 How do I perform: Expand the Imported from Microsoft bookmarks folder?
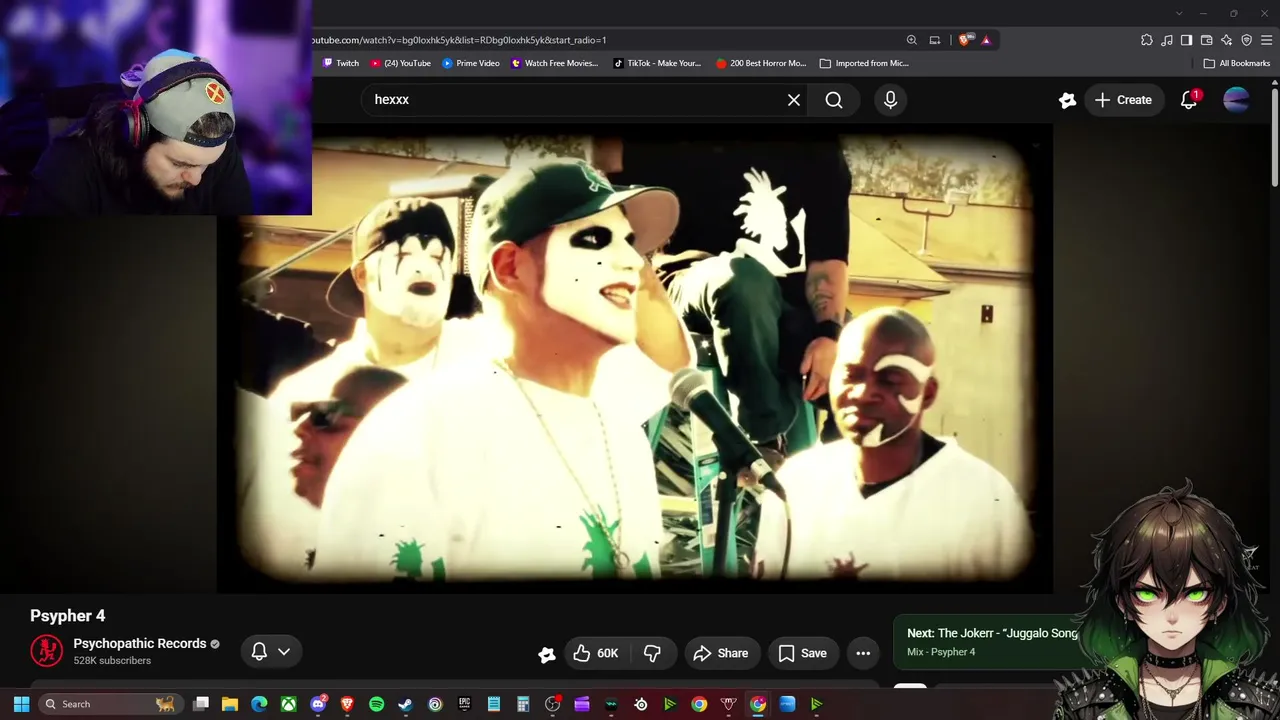(864, 63)
